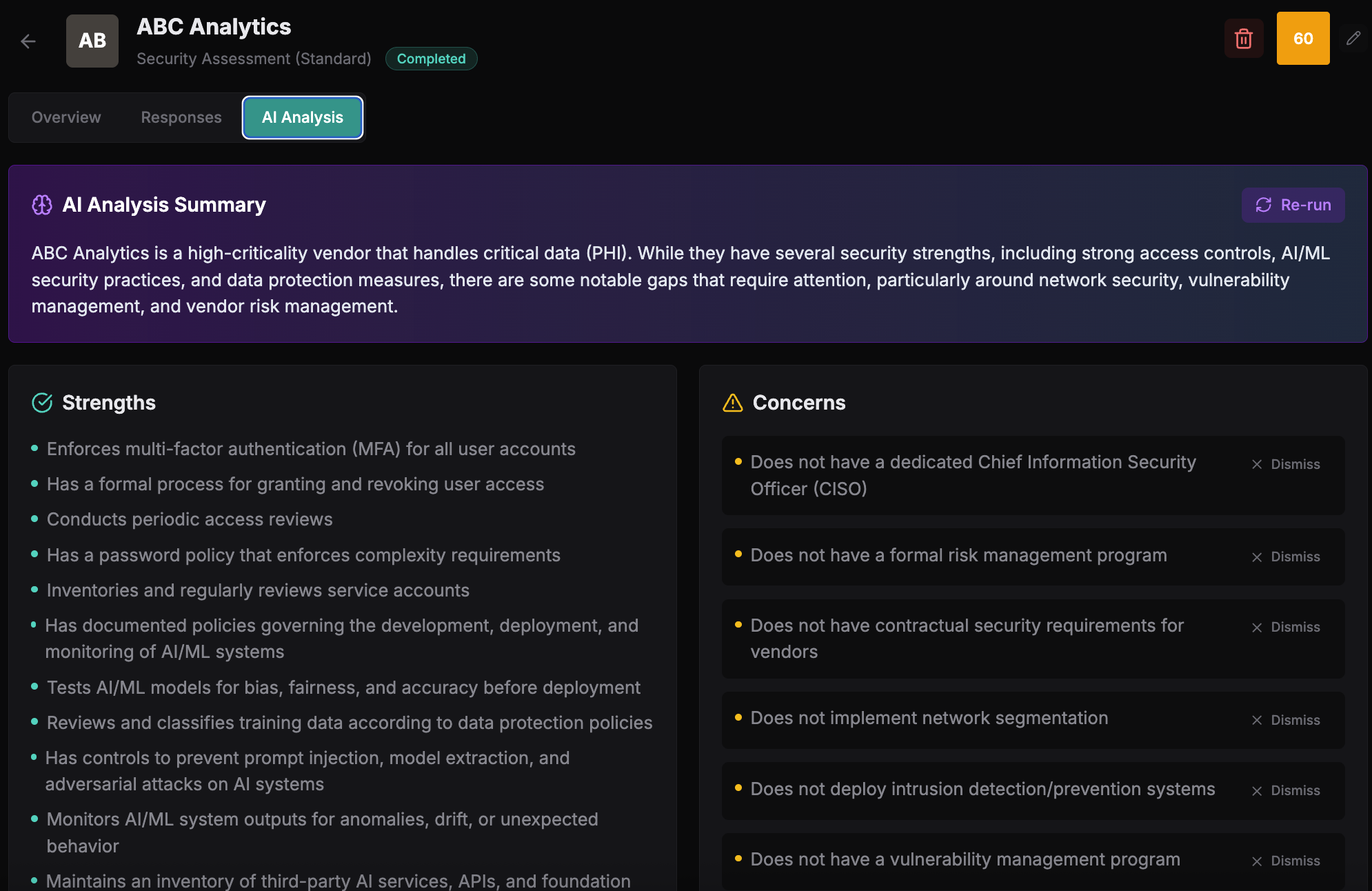Screen dimensions: 1372x891
Task: Re-run the AI analysis
Action: (x=1293, y=205)
